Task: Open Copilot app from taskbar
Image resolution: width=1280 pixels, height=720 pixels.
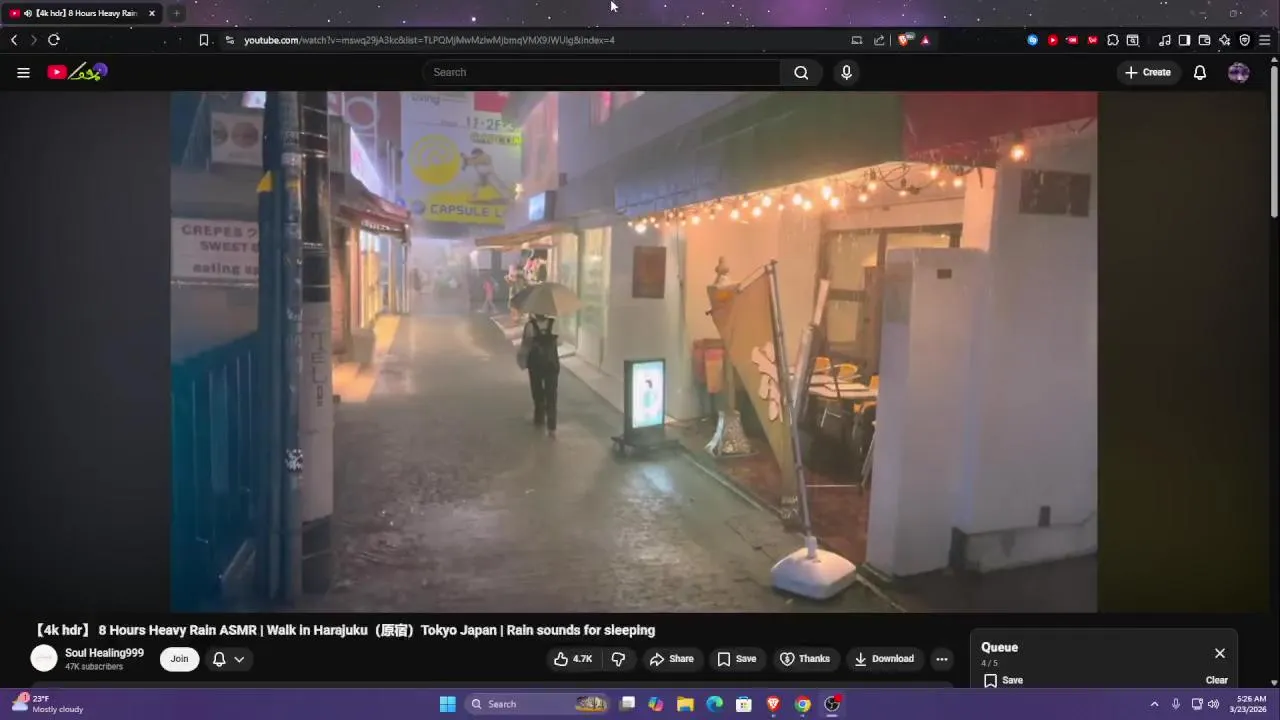Action: (x=656, y=704)
